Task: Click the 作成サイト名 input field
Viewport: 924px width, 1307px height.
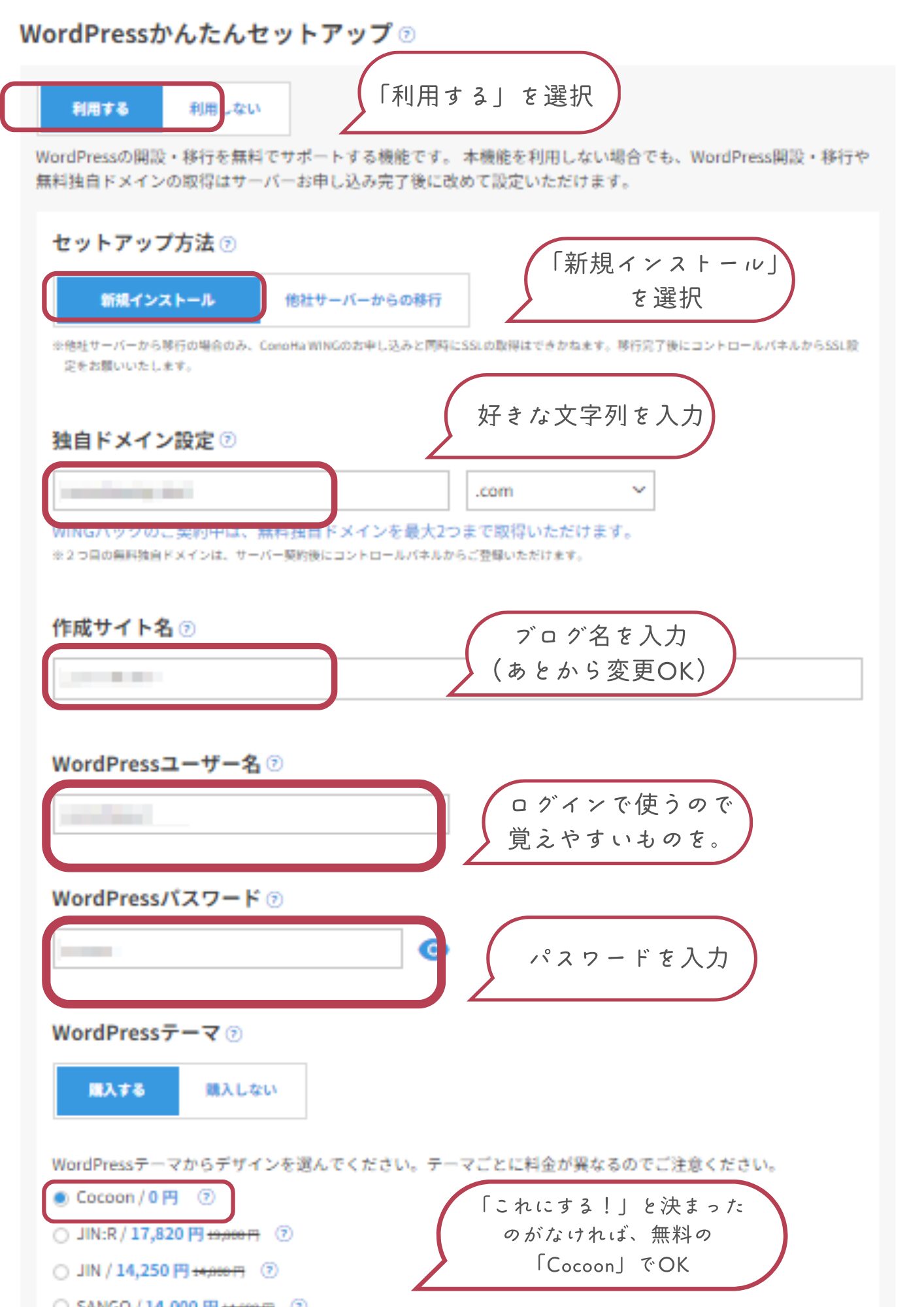Action: click(x=457, y=678)
